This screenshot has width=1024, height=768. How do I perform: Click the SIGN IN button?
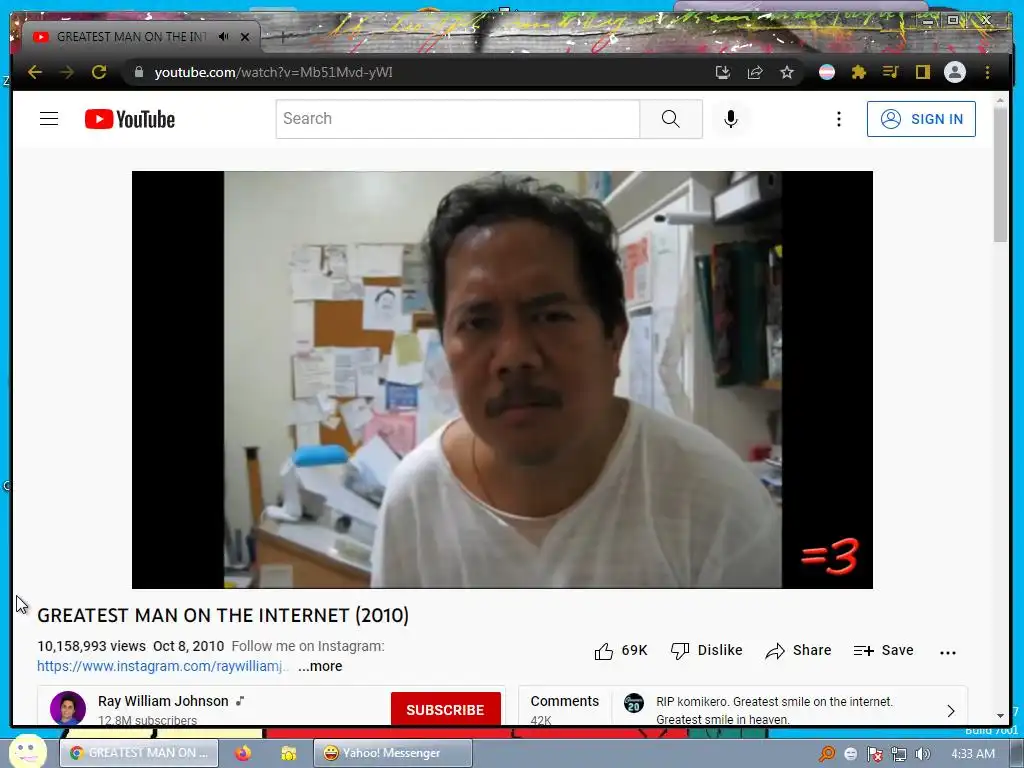tap(921, 119)
